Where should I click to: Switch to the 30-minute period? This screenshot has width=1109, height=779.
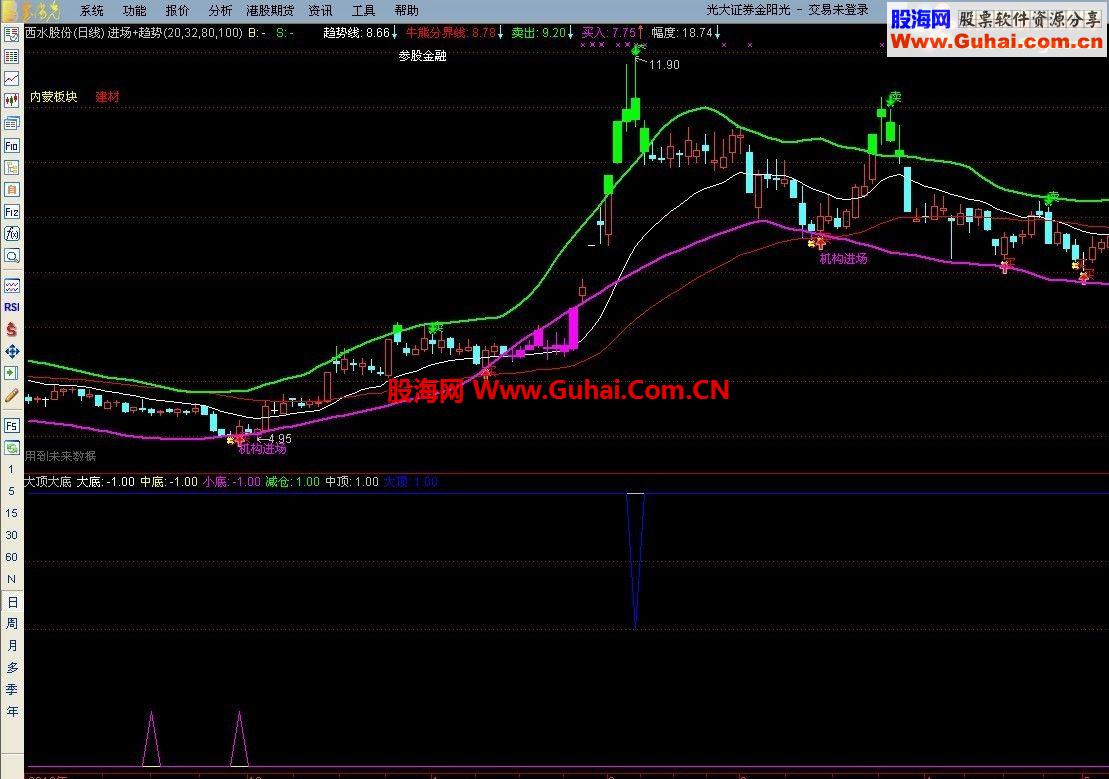[11, 535]
